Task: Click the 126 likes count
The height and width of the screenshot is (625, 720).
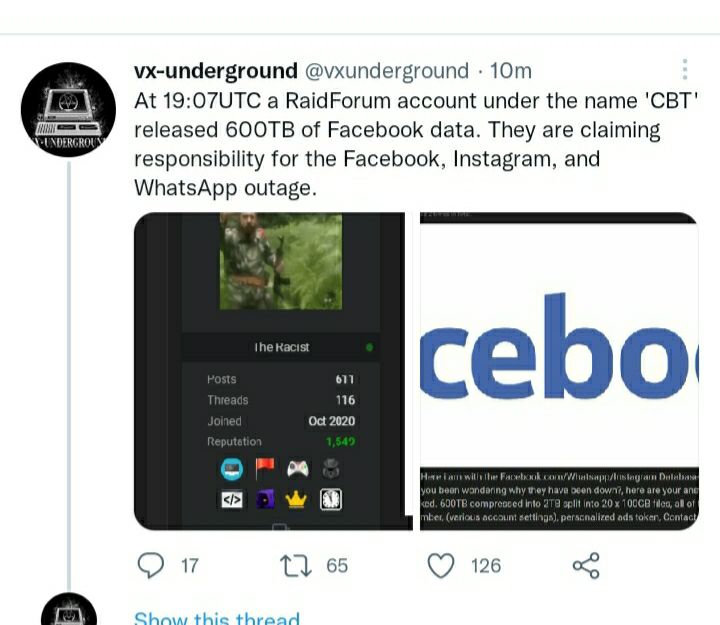Action: (486, 566)
